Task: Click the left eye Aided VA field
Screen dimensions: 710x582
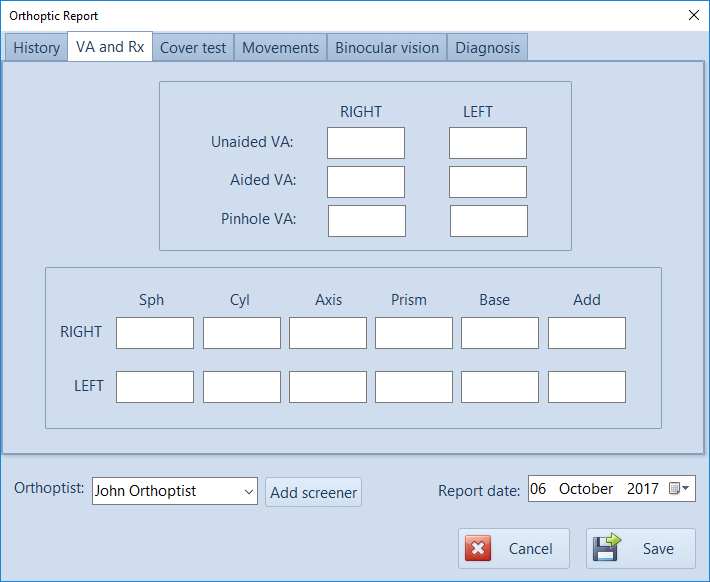Action: click(x=488, y=182)
